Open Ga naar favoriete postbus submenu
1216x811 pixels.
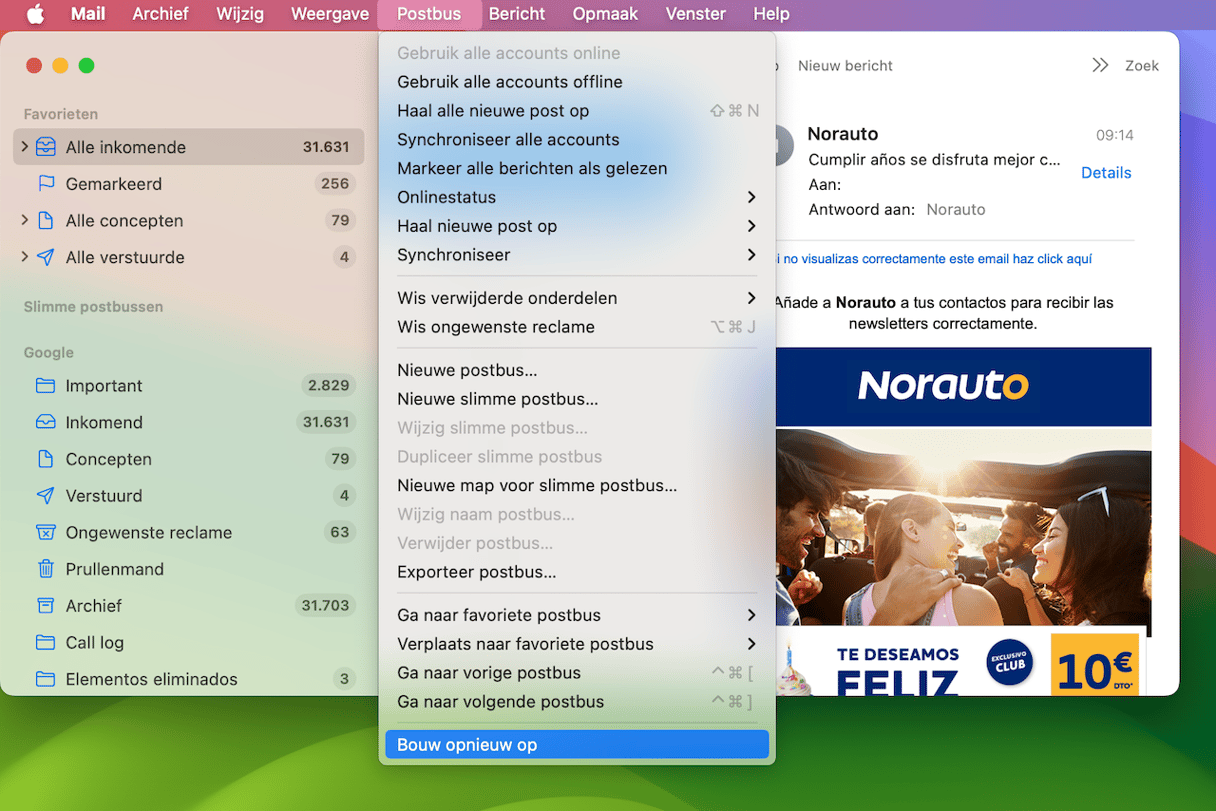click(x=577, y=615)
